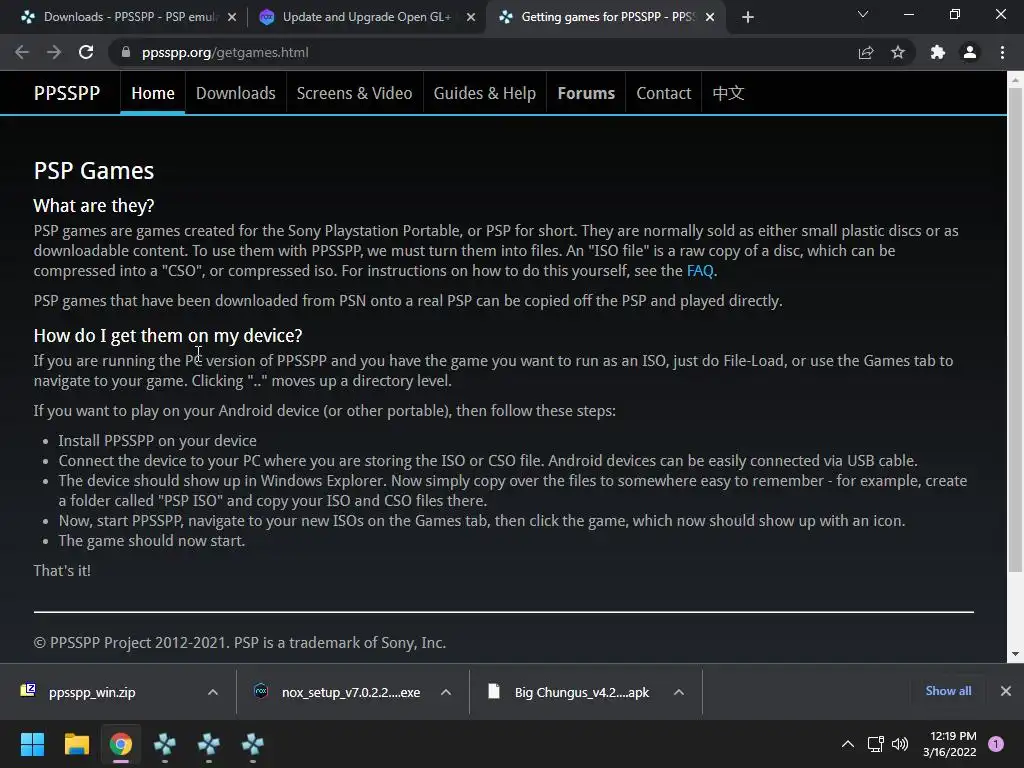Viewport: 1024px width, 768px height.
Task: Open the clock showing 12:19 PM
Action: tap(950, 744)
